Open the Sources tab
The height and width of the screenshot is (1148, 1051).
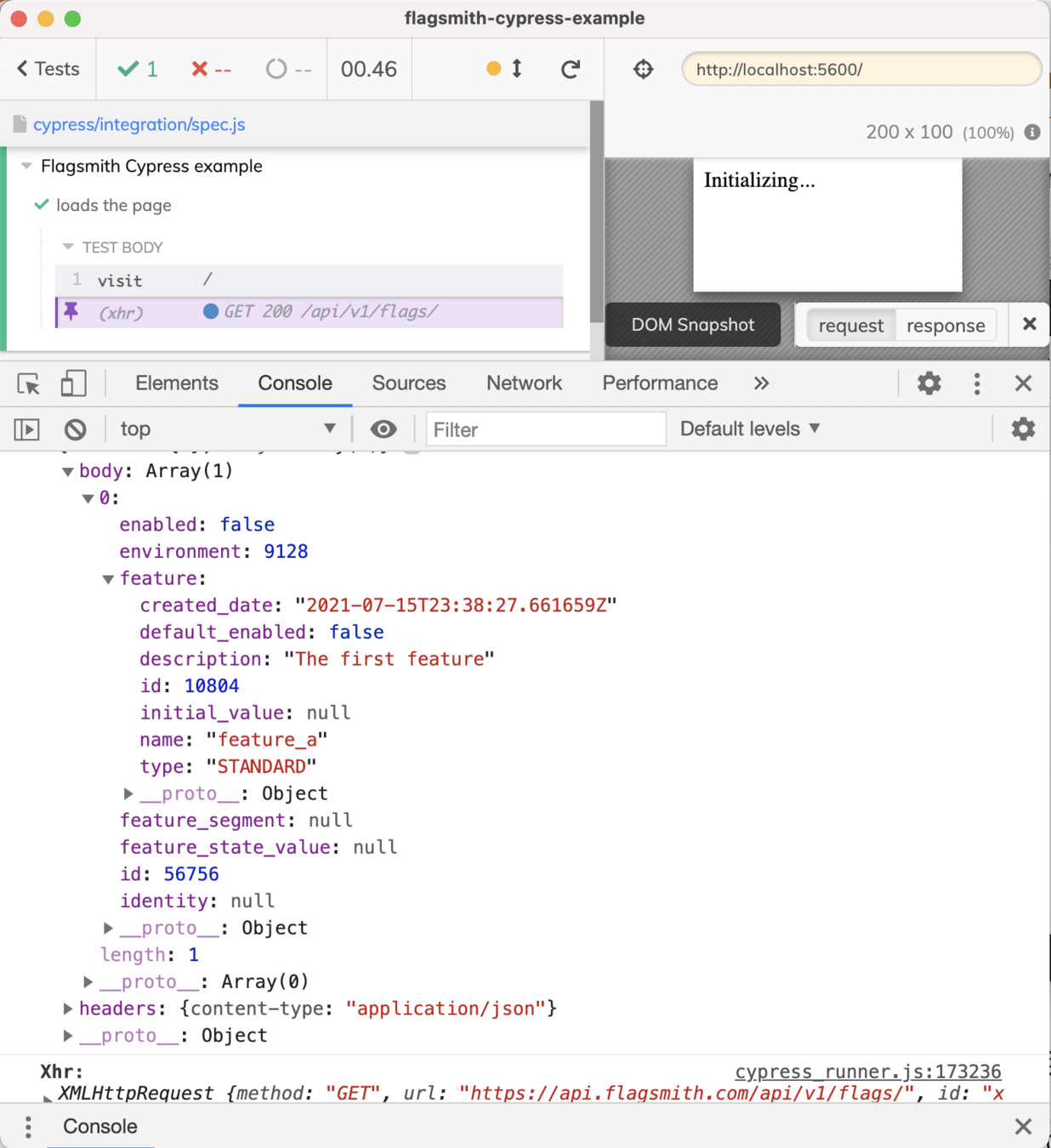[409, 384]
